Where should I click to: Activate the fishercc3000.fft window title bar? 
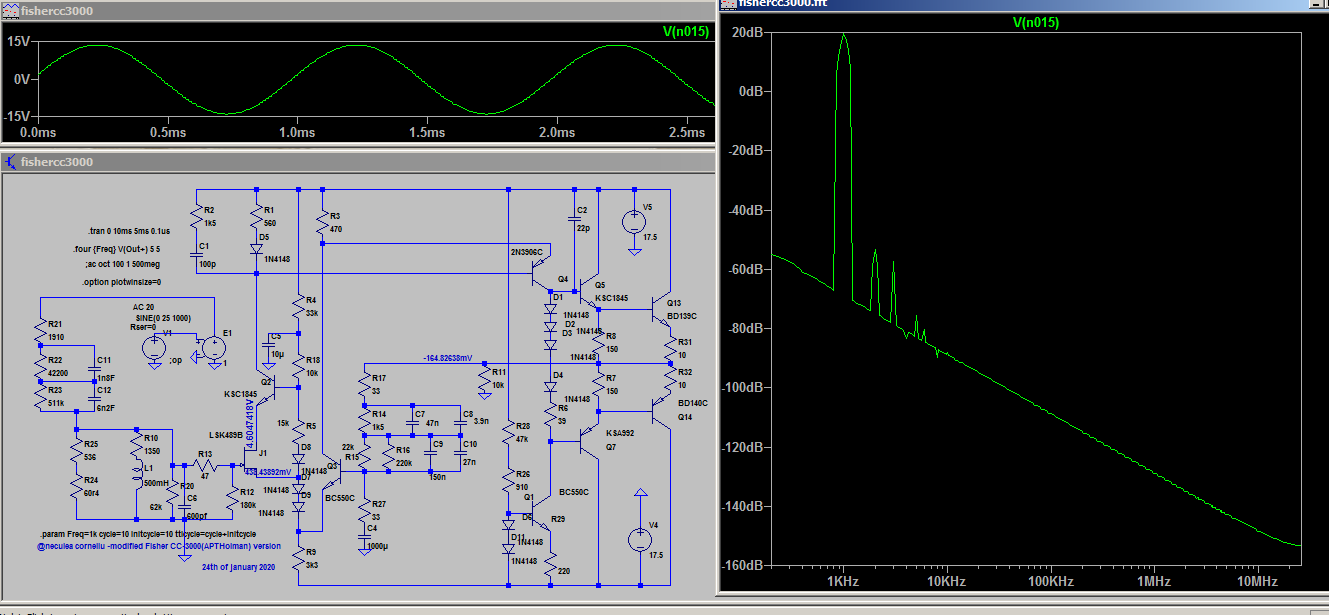tap(1023, 4)
